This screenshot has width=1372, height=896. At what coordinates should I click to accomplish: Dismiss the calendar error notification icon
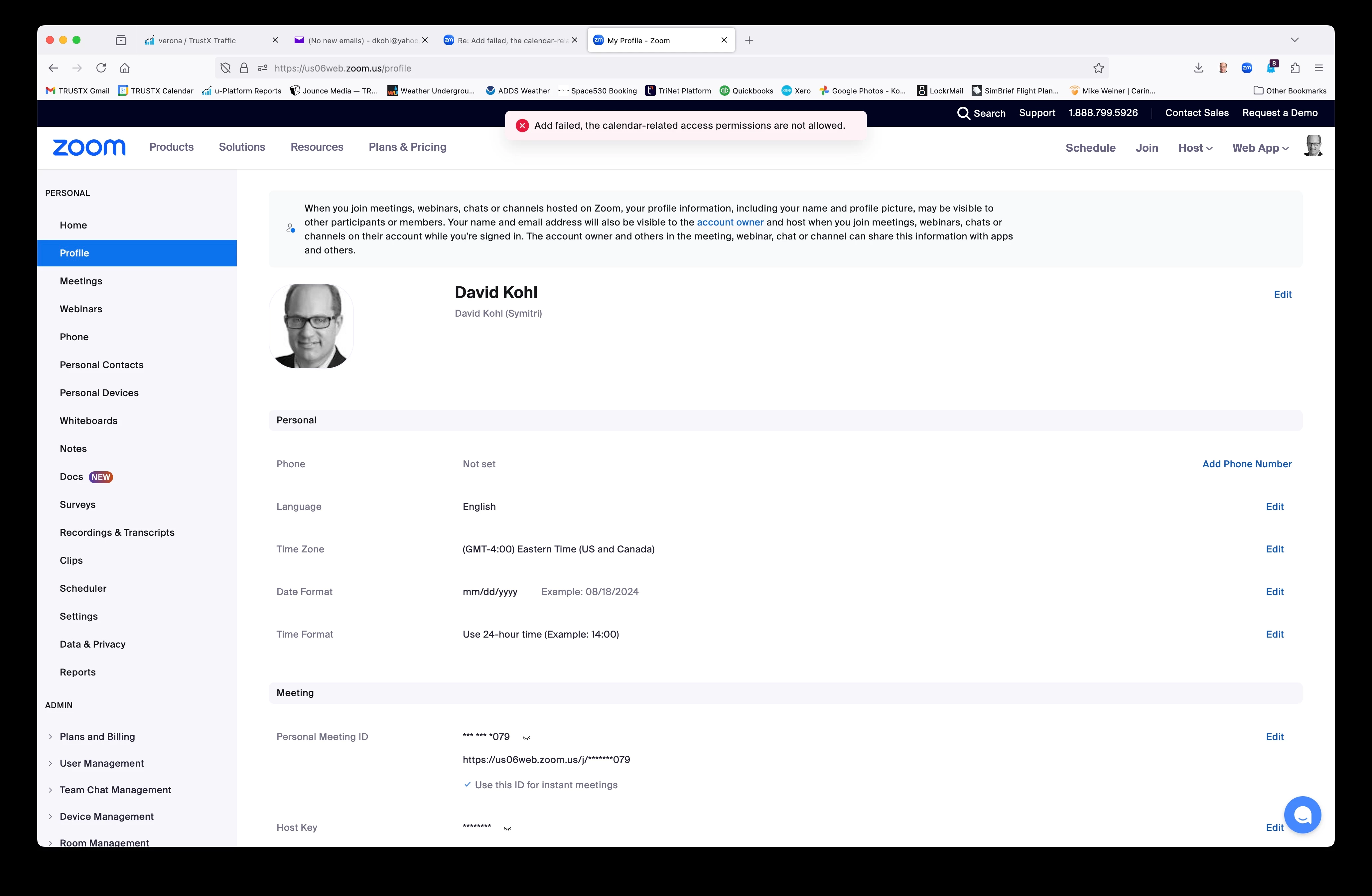[522, 126]
